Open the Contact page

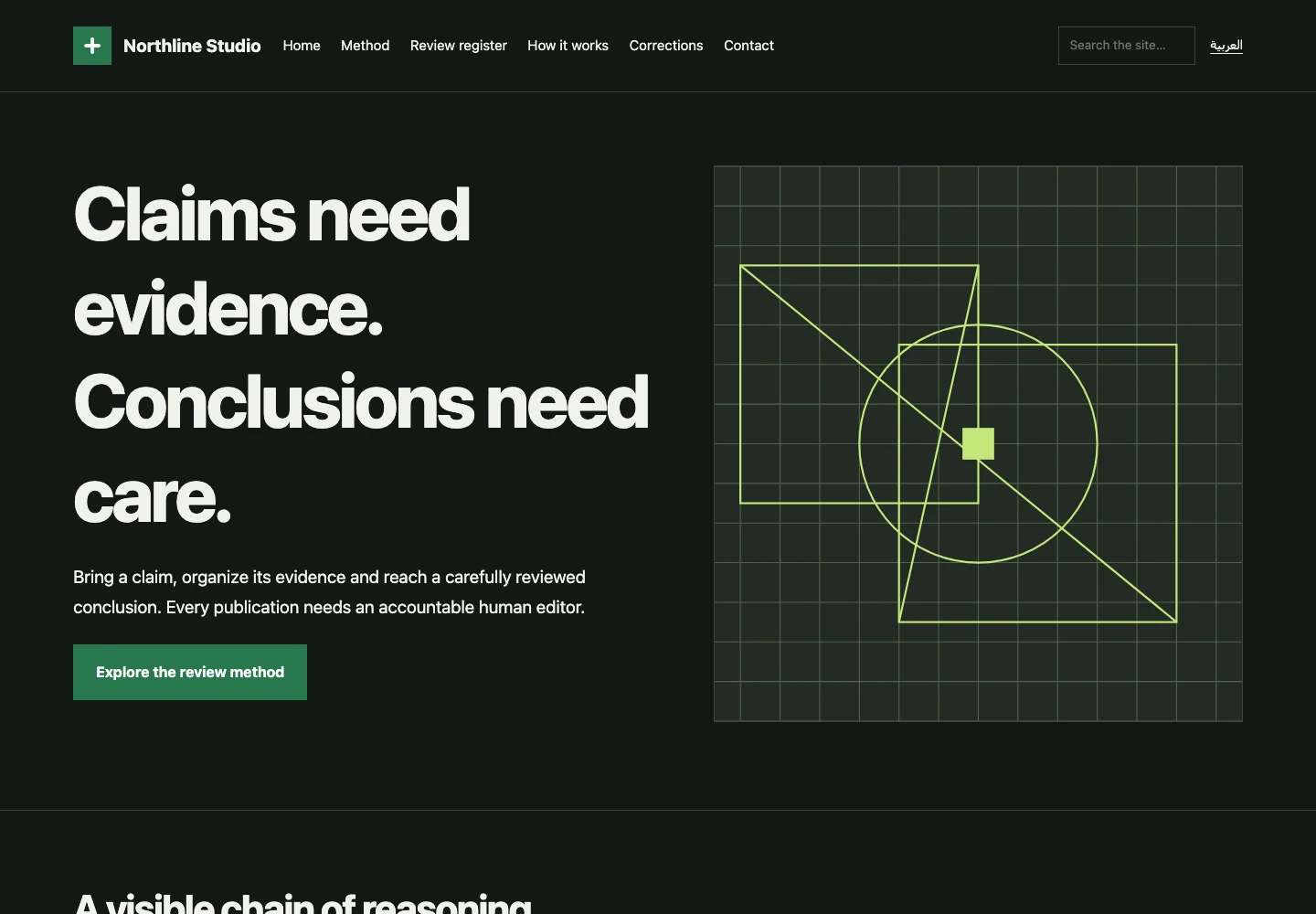coord(748,46)
